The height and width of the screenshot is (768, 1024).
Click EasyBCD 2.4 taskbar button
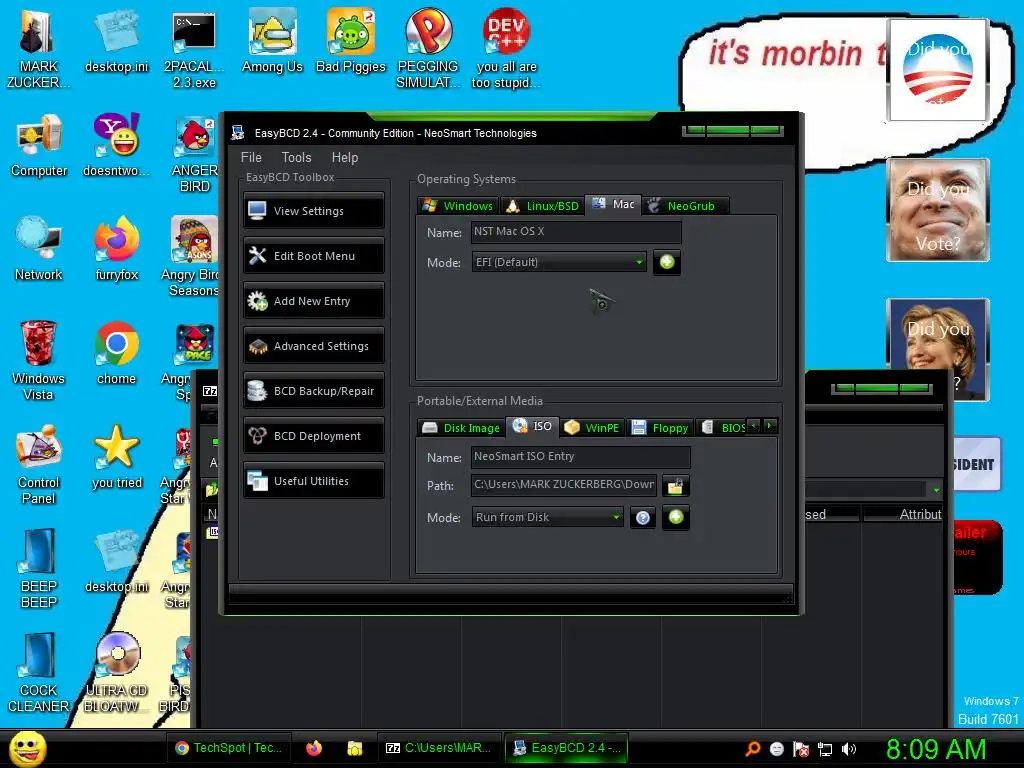click(566, 748)
